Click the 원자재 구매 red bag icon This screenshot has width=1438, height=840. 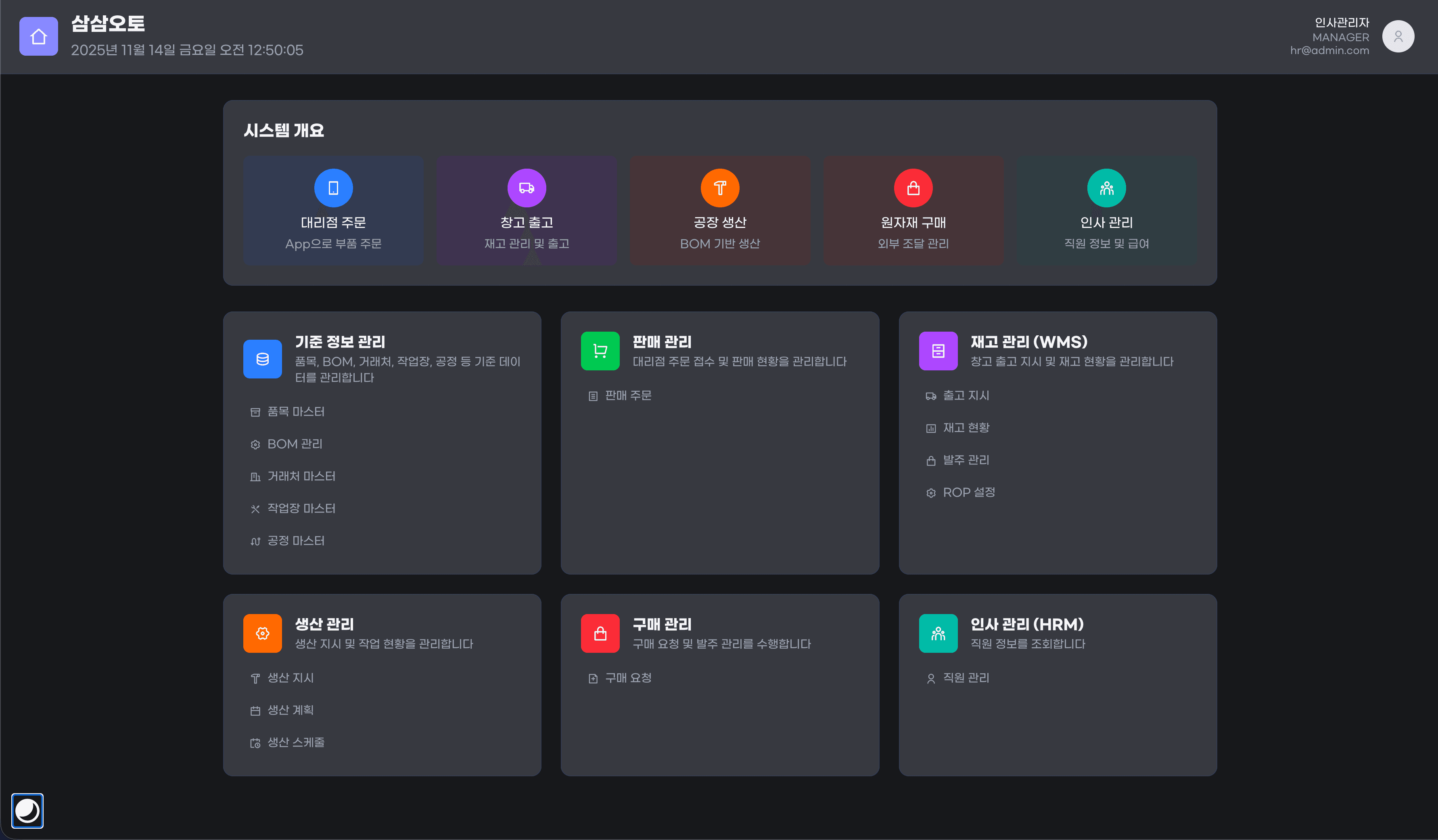click(x=913, y=188)
